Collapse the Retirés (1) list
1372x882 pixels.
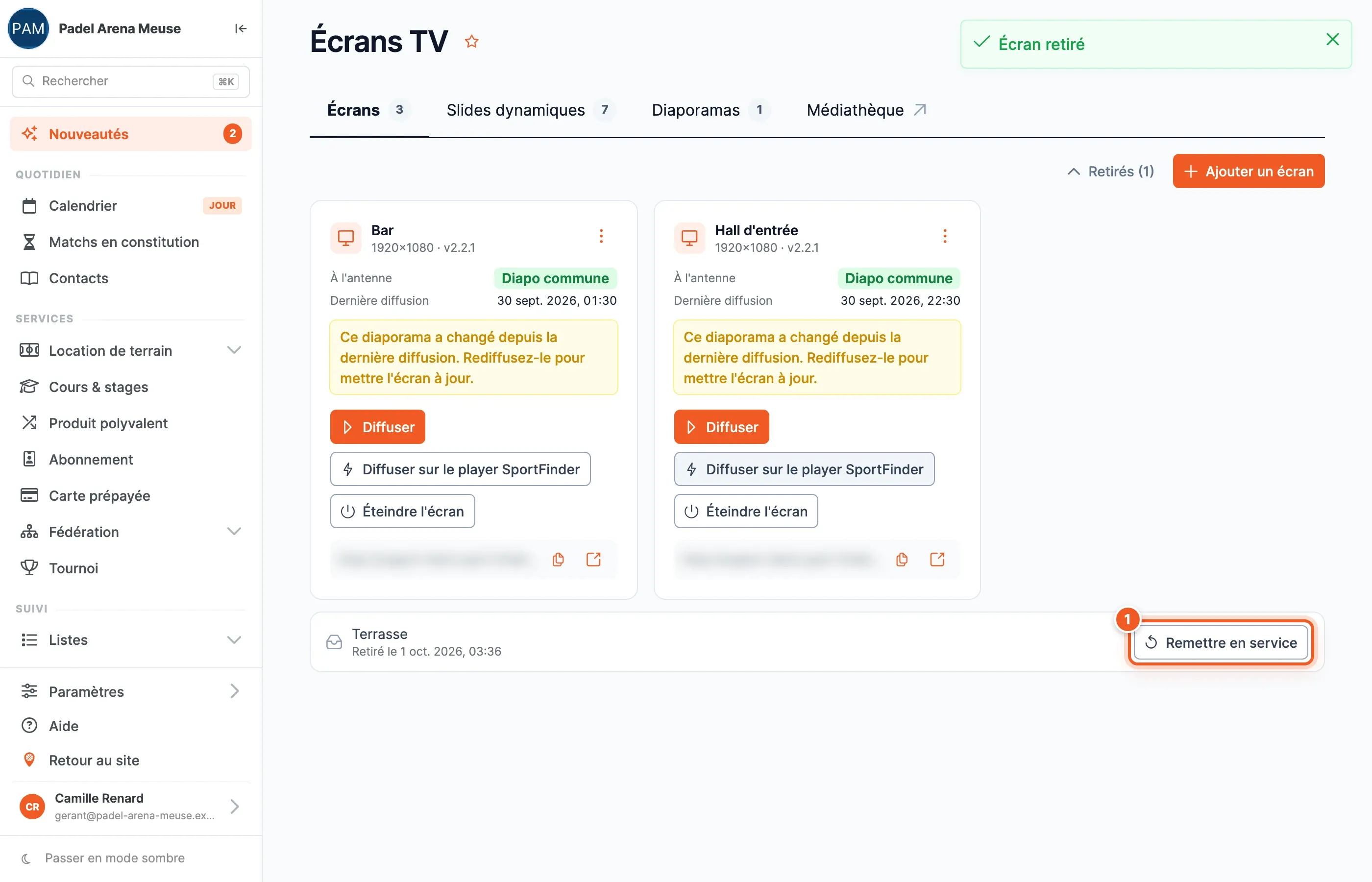coord(1110,171)
